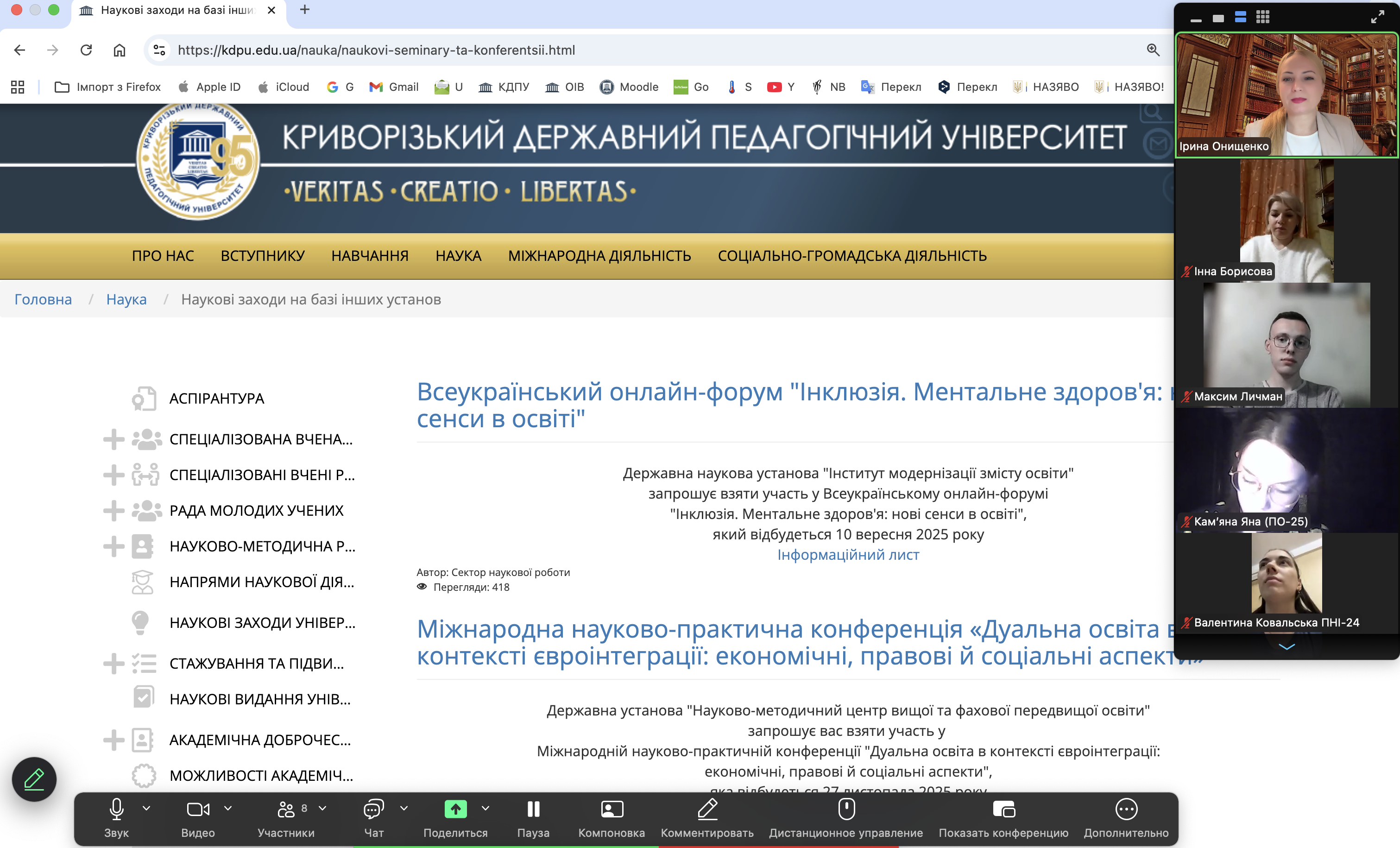Viewport: 1400px width, 848px height.
Task: Expand СПЕЦІАЛІЗОВАНА ВЧЕНА sidebar item with plus
Action: [x=114, y=439]
